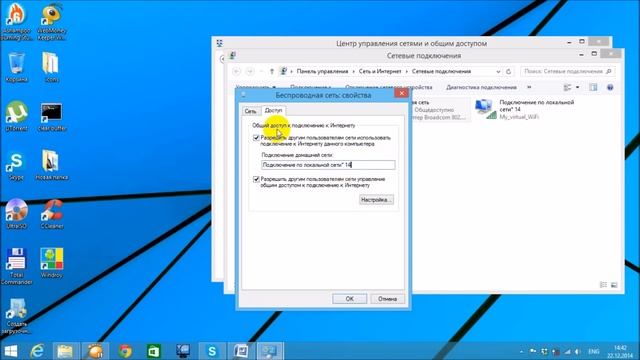Switch to details view in bottom-right corner
The width and height of the screenshot is (640, 360).
(x=603, y=285)
